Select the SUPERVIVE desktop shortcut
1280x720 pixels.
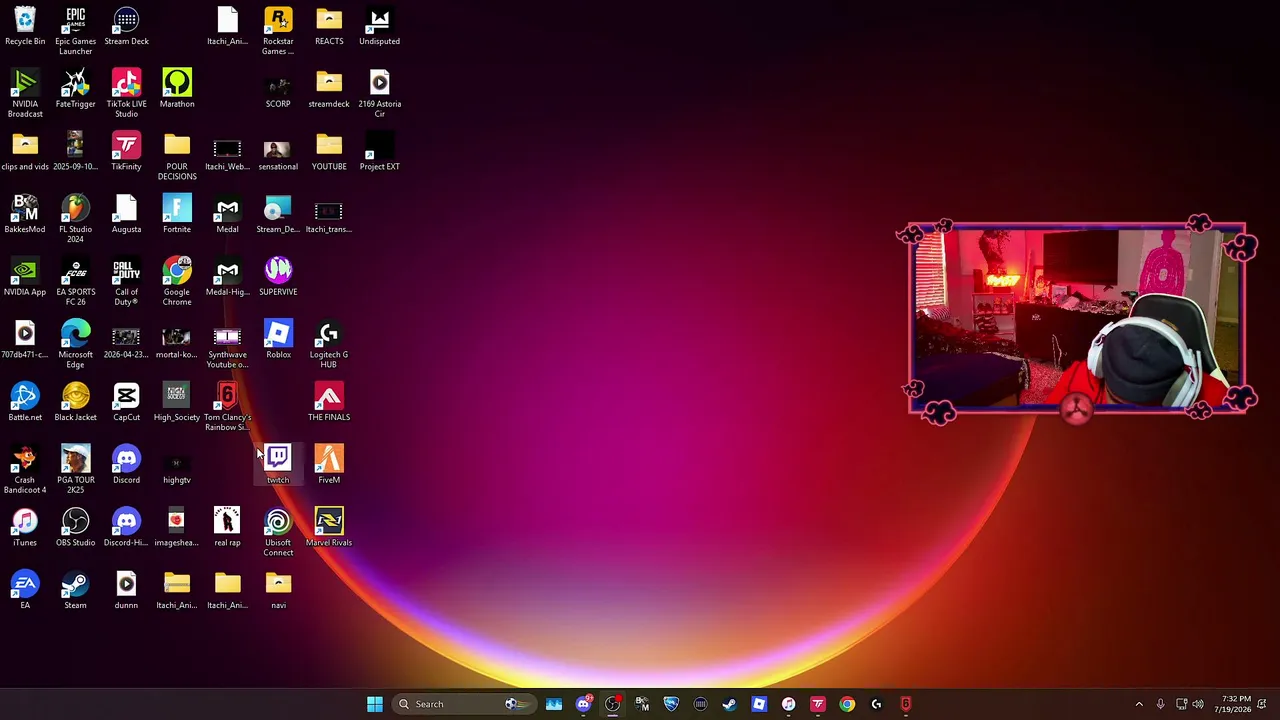tap(278, 277)
